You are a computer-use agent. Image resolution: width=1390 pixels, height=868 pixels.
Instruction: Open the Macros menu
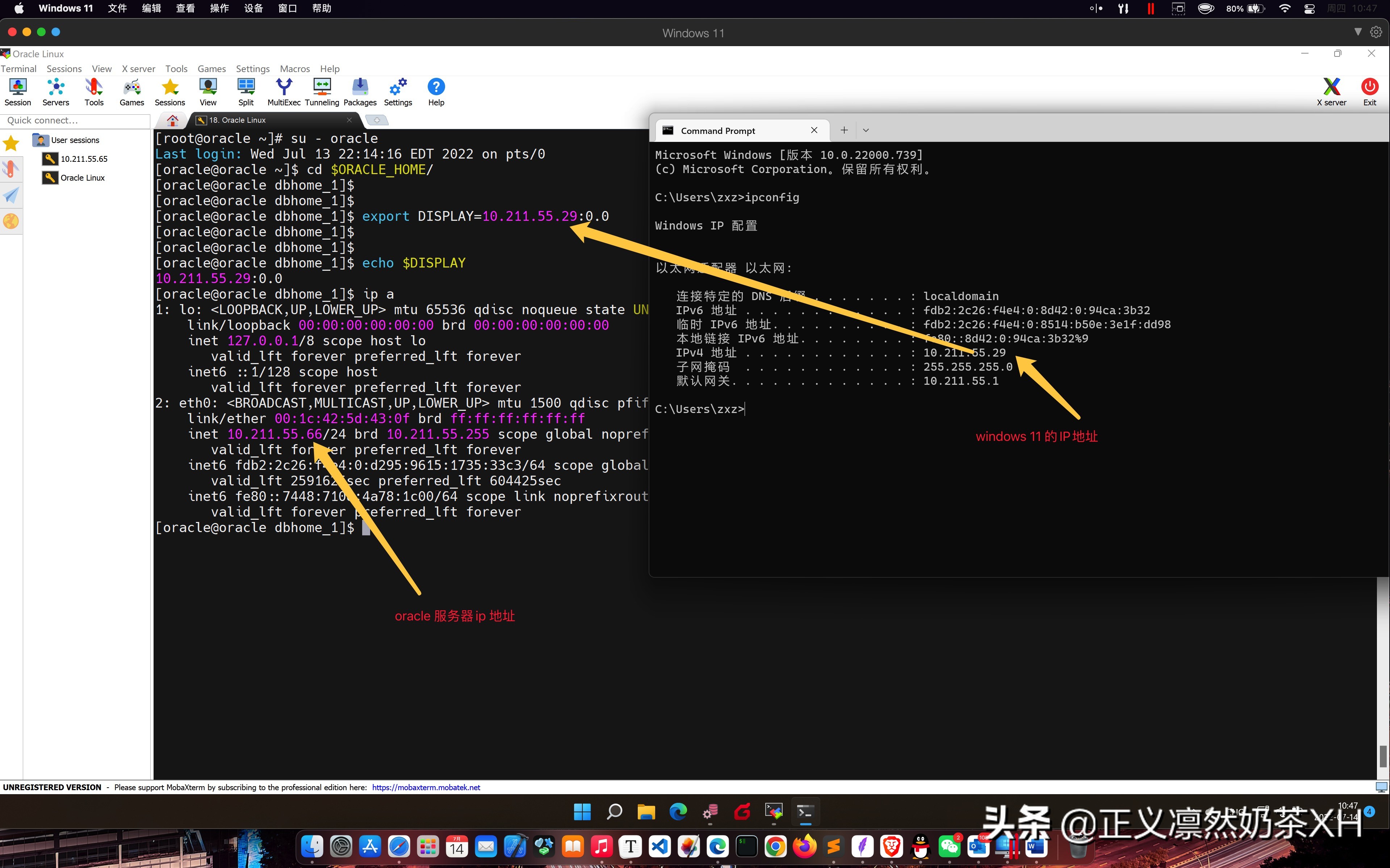coord(295,68)
